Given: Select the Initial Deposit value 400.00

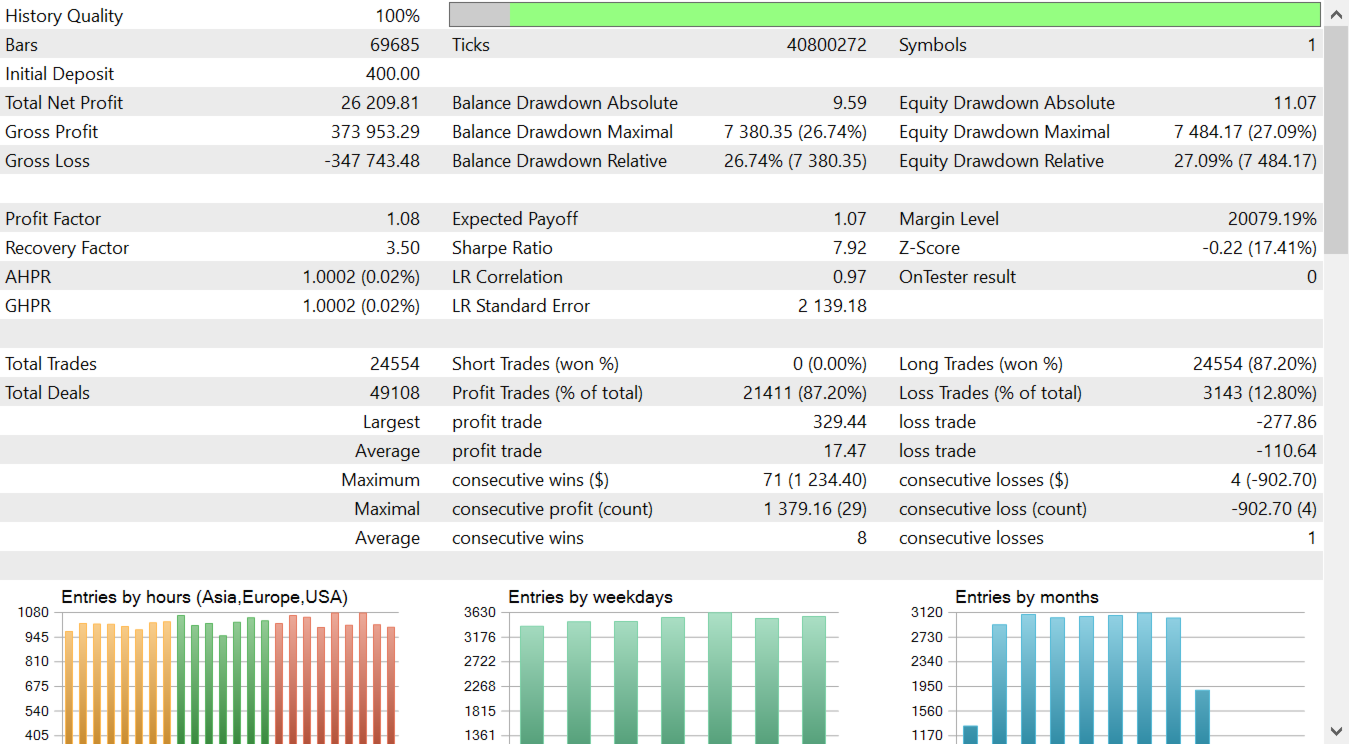Looking at the screenshot, I should click(393, 74).
